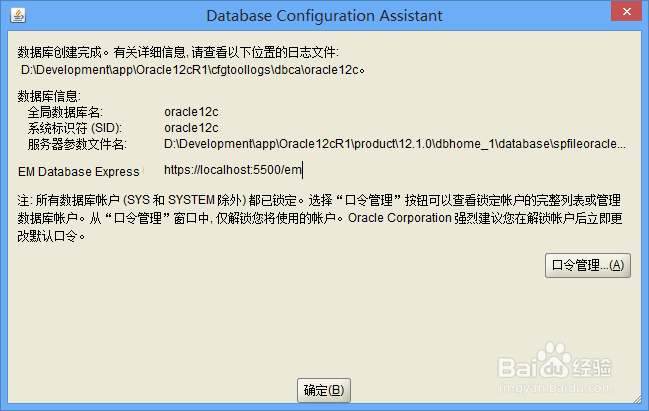
Task: Click the 全局数据库名 label
Action: (65, 112)
